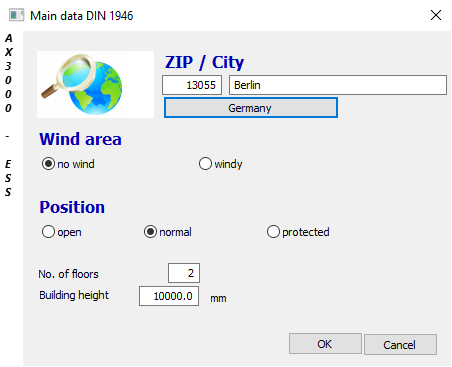Click the 'Building height' label
This screenshot has width=452, height=367.
pos(74,295)
